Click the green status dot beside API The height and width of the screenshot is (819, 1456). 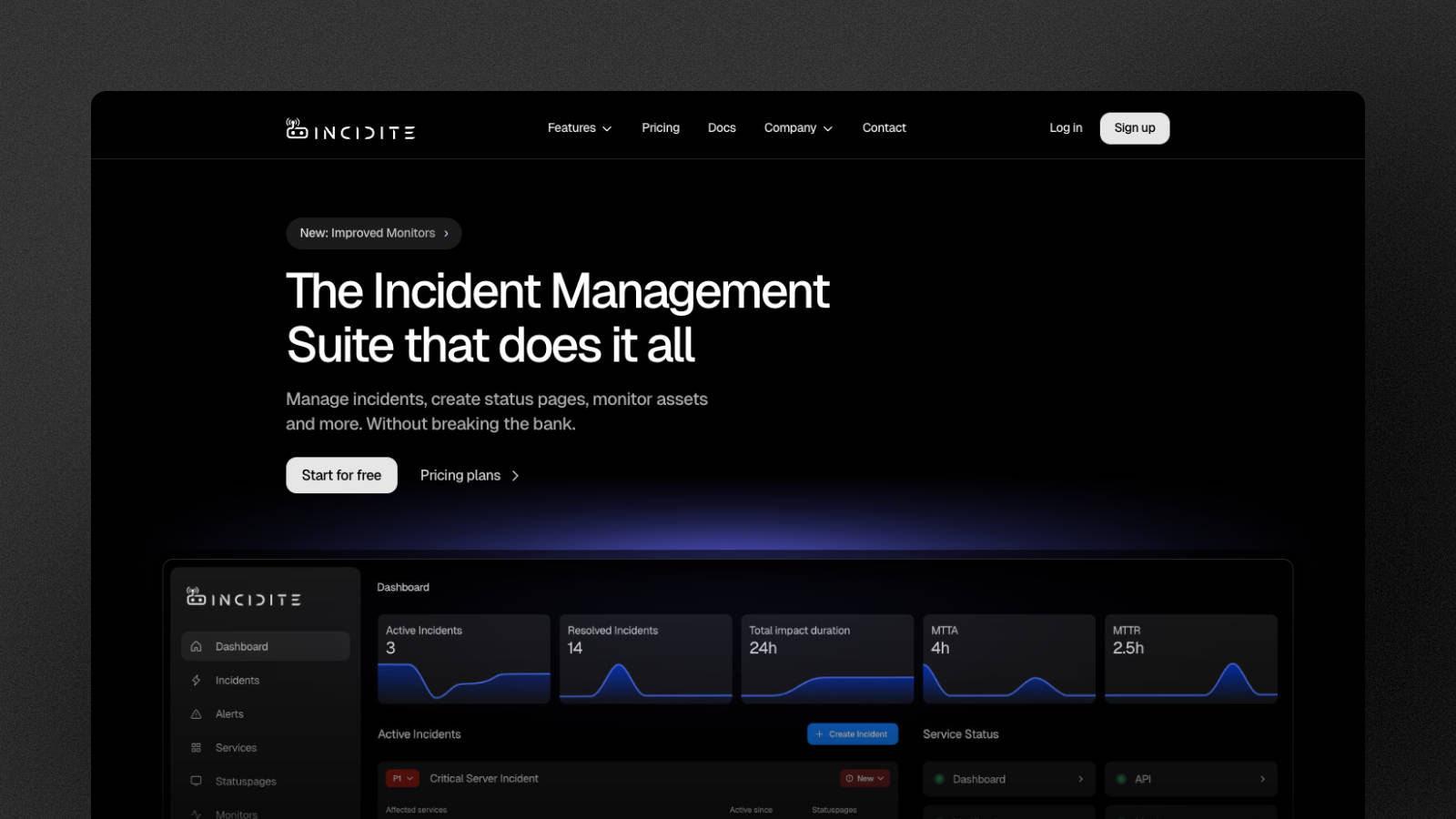1120,779
